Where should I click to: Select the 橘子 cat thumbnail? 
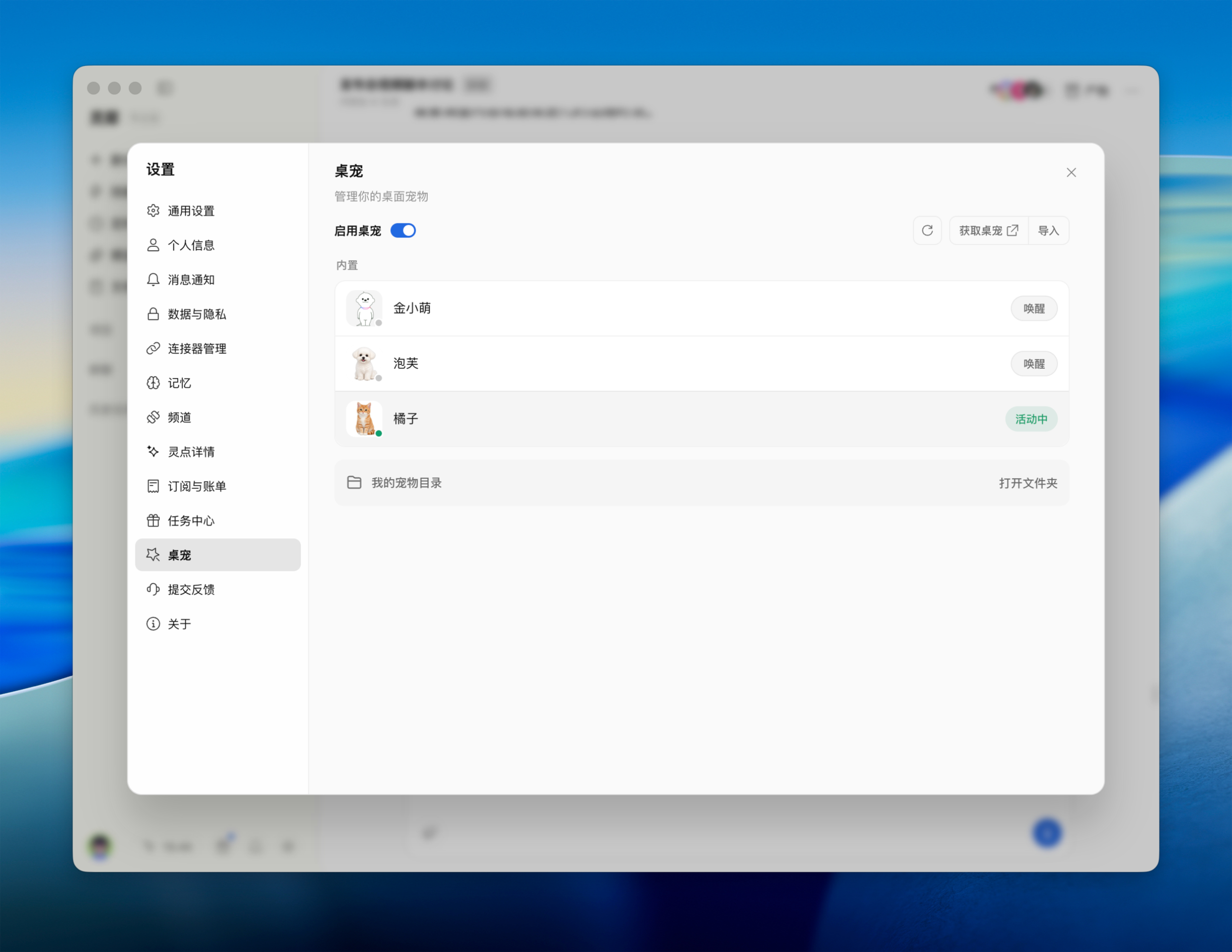click(x=365, y=419)
